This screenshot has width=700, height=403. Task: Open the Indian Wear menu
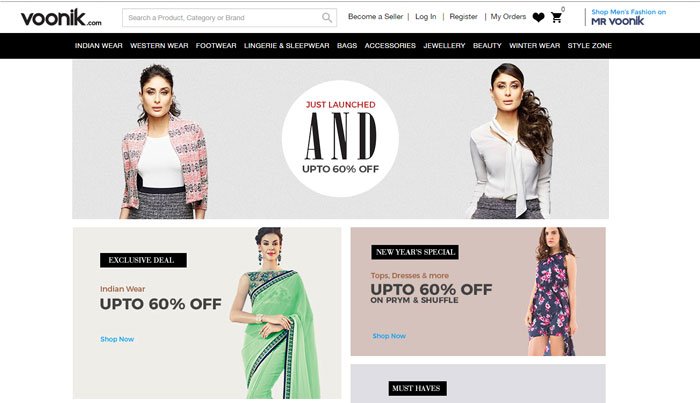(x=99, y=46)
